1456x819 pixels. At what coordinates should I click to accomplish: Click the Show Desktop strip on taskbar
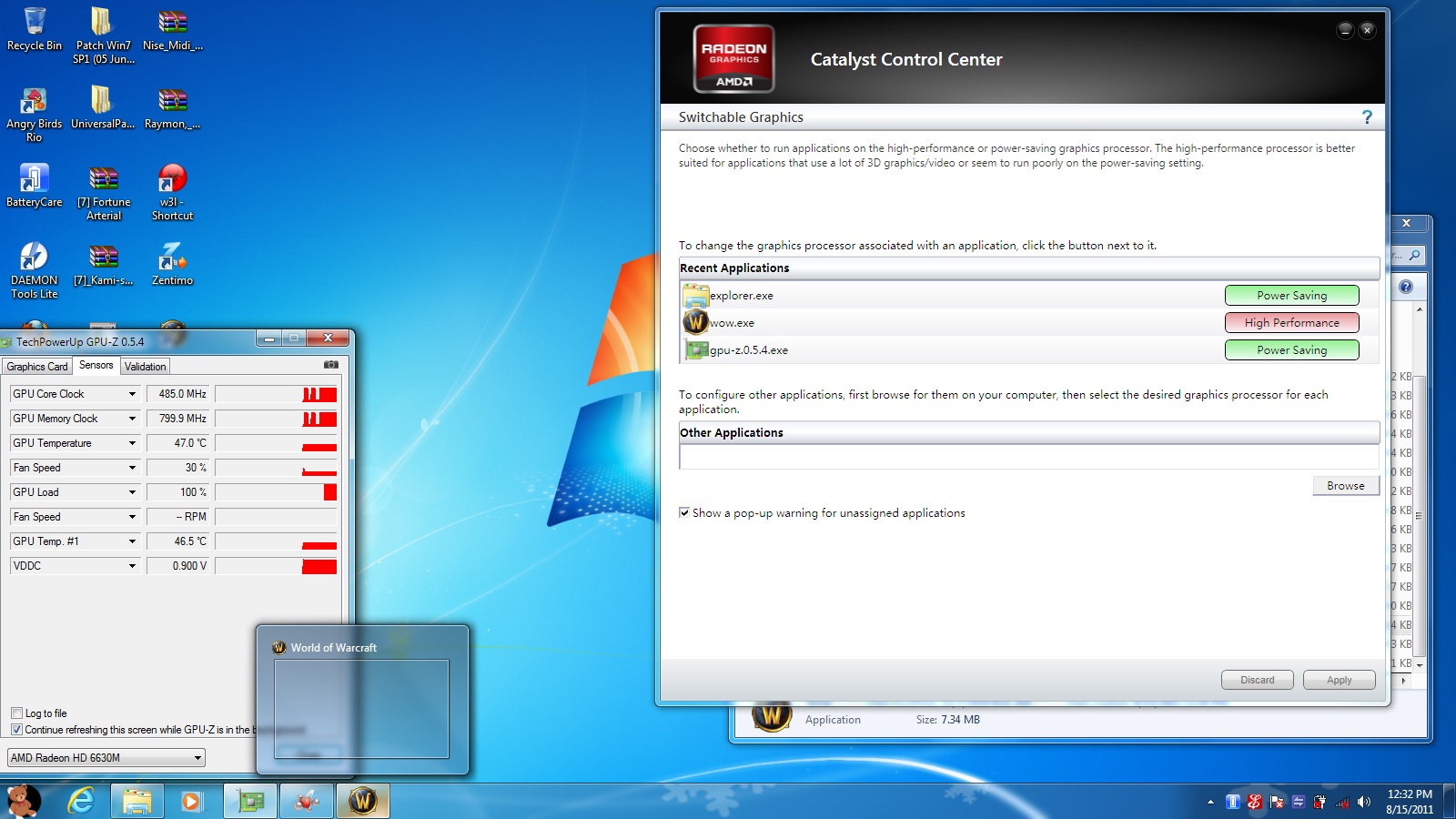pos(1450,801)
